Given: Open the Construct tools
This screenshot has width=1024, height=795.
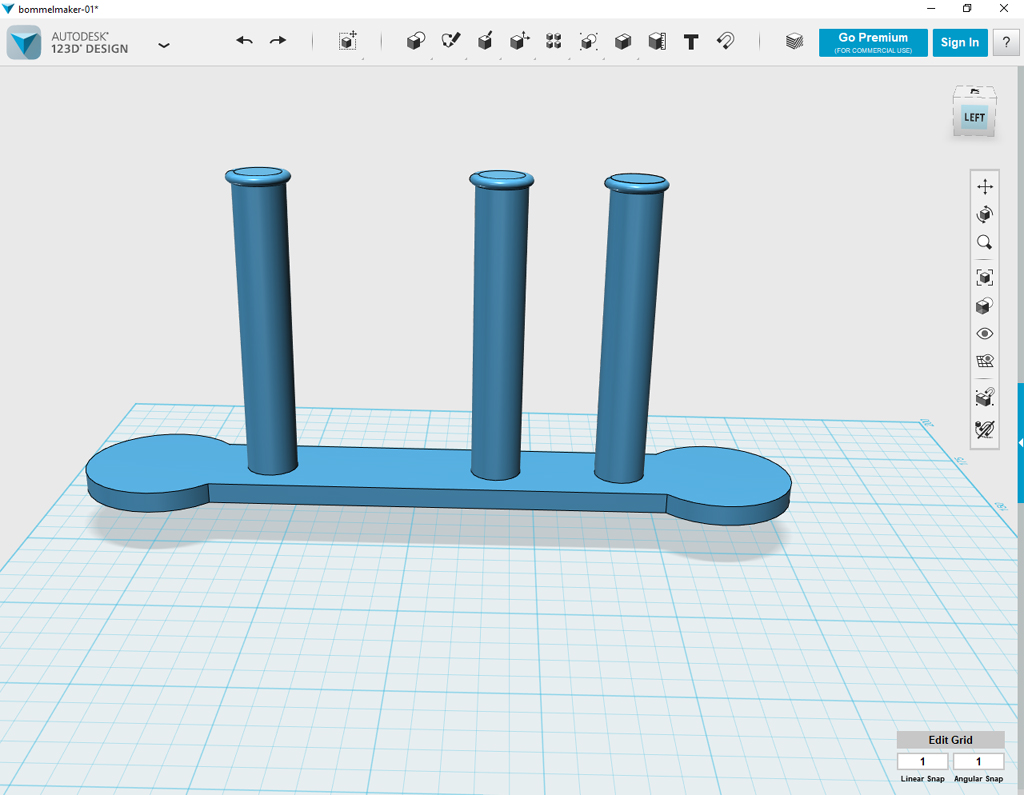Looking at the screenshot, I should (x=485, y=41).
